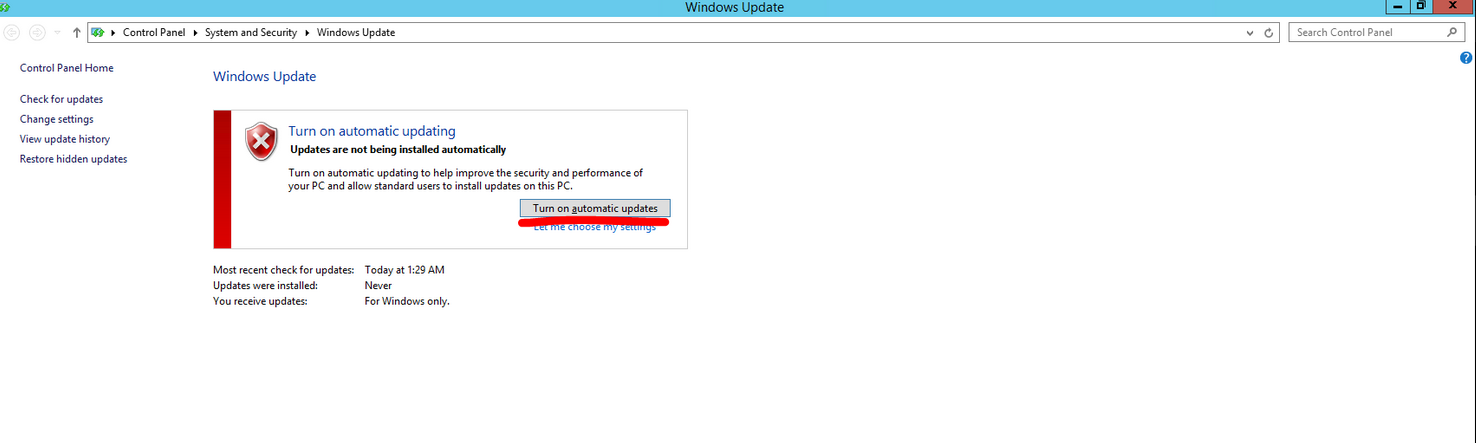Image resolution: width=1476 pixels, height=443 pixels.
Task: Click Restore hidden updates link
Action: [74, 159]
